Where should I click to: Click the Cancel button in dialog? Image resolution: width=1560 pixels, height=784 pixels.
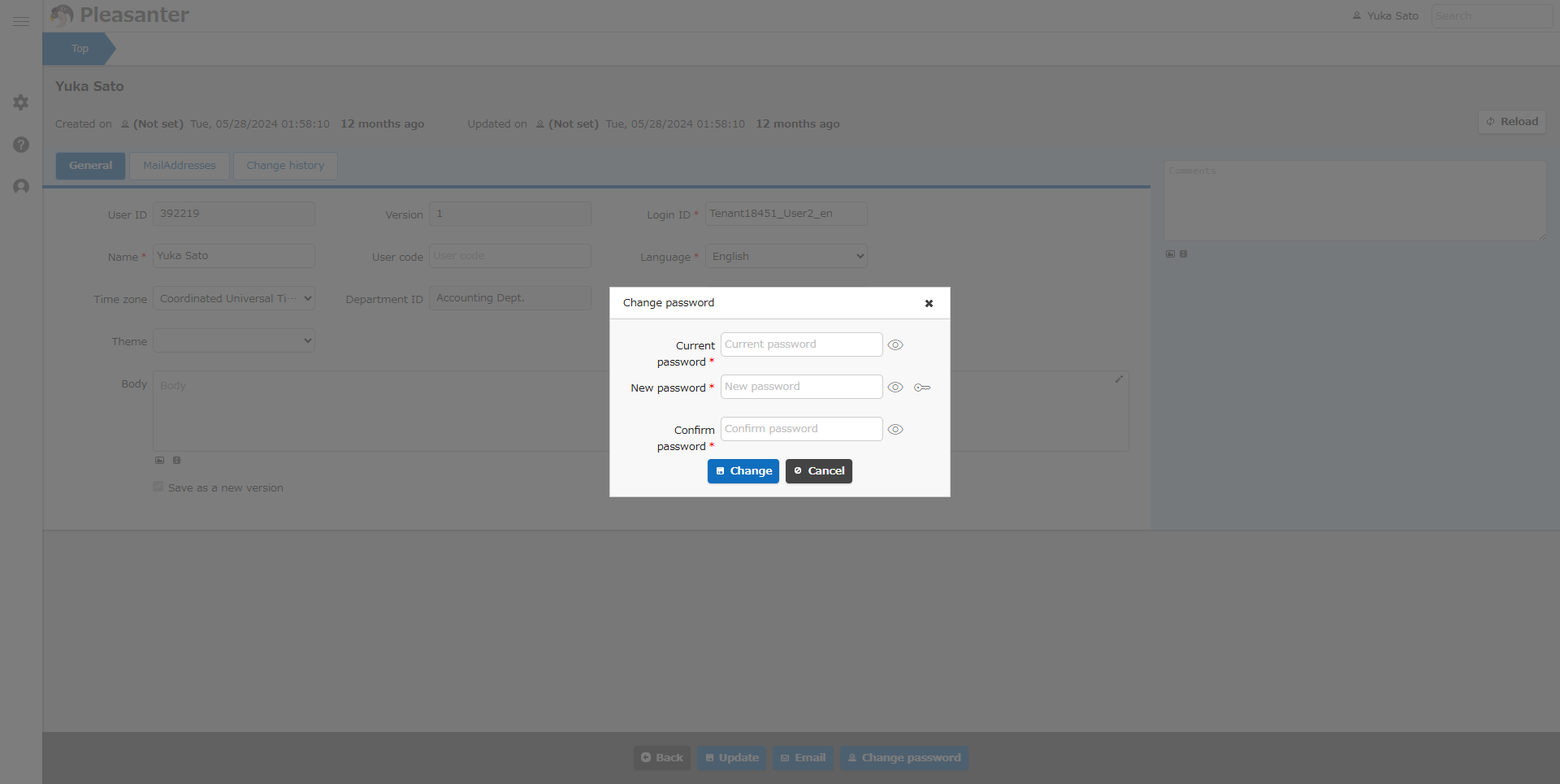pos(819,471)
